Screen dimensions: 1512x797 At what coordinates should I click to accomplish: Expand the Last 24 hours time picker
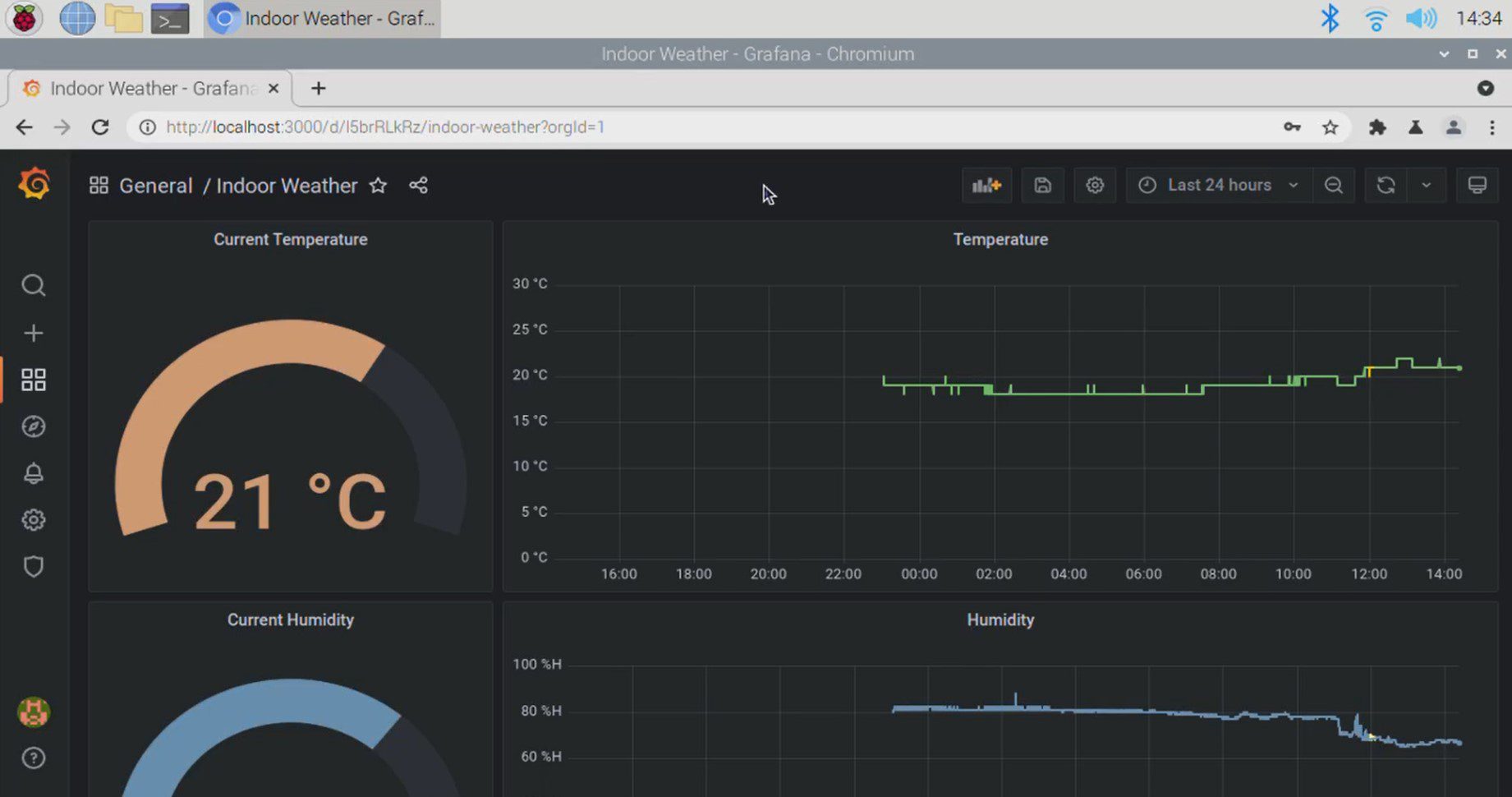tap(1218, 186)
